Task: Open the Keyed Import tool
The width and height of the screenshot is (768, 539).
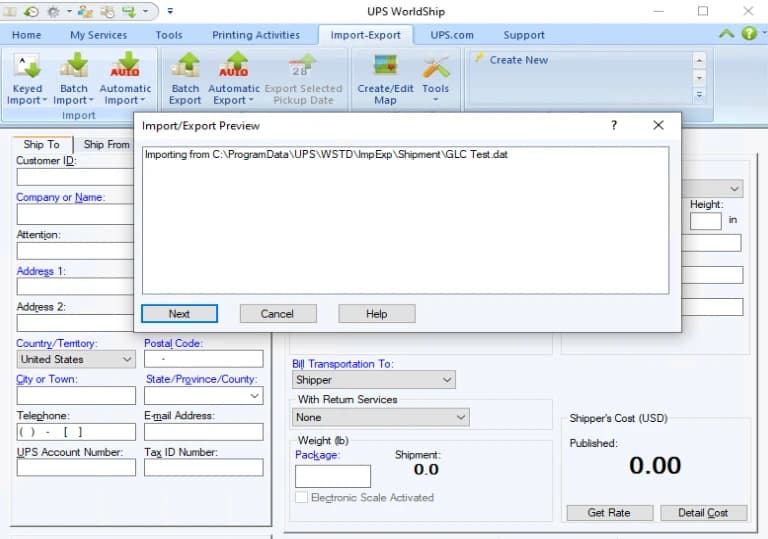Action: (27, 79)
